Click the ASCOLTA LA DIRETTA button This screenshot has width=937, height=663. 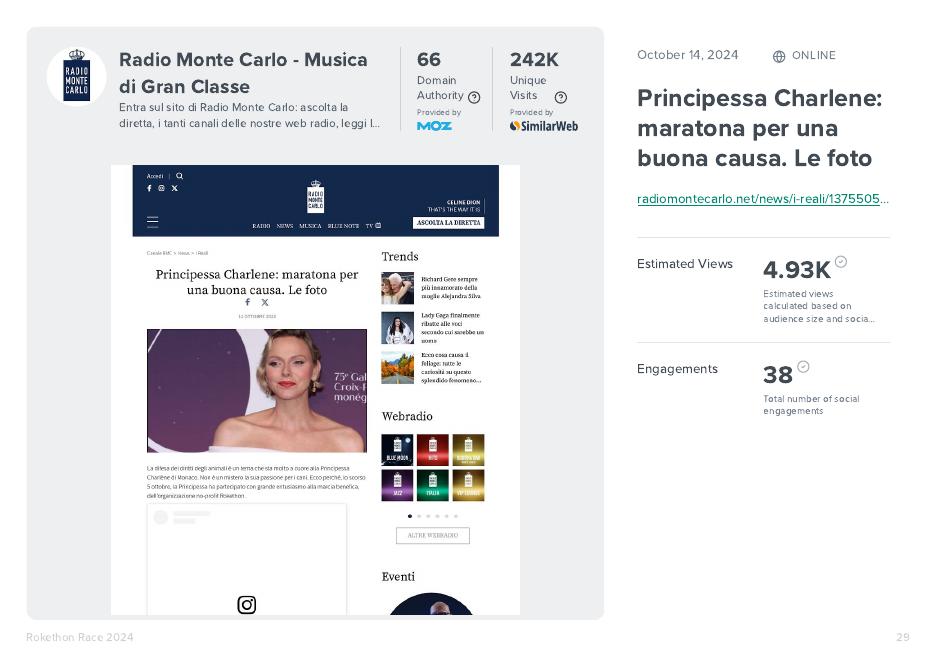click(x=448, y=223)
